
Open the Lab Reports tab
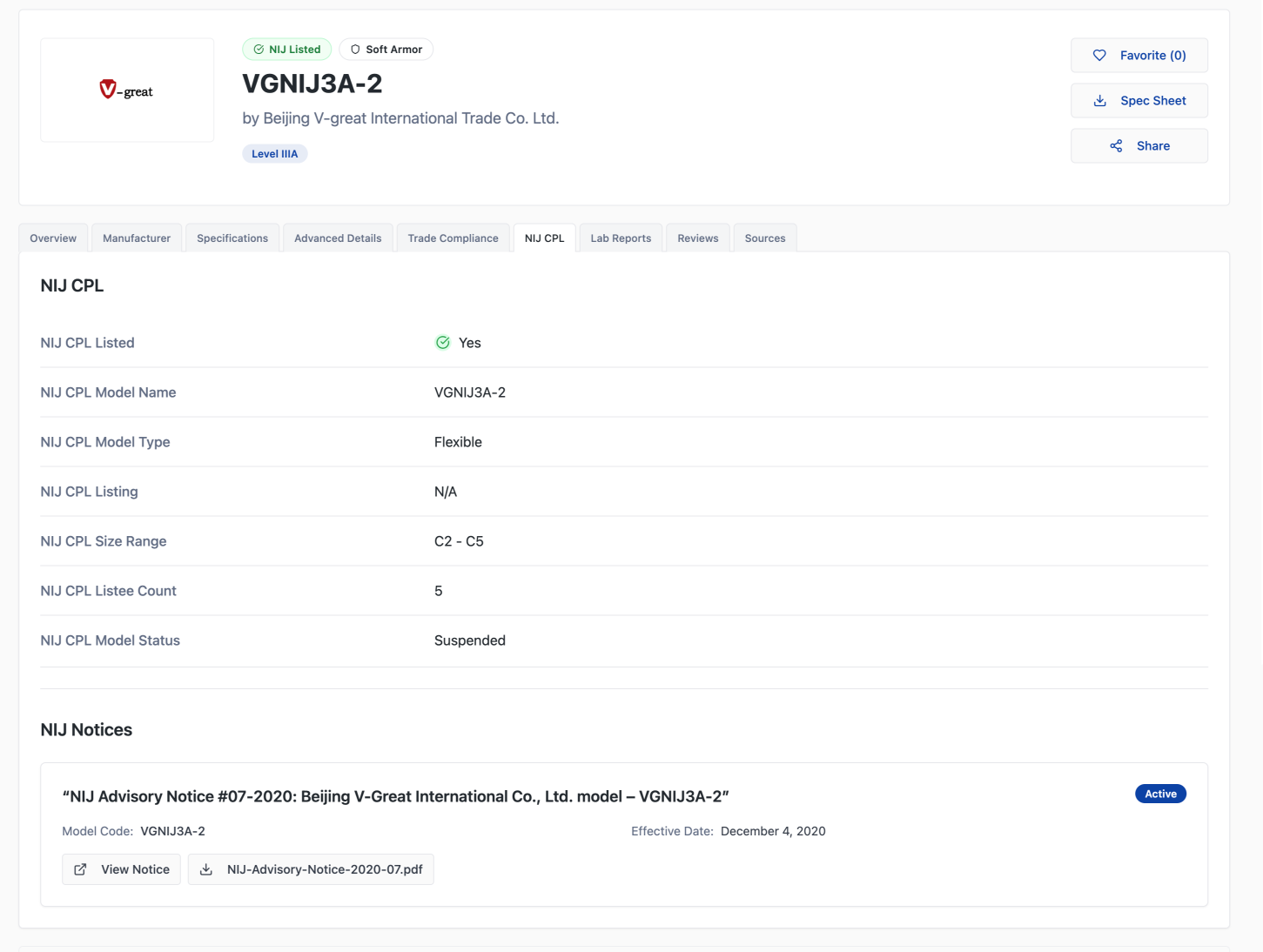coord(621,238)
